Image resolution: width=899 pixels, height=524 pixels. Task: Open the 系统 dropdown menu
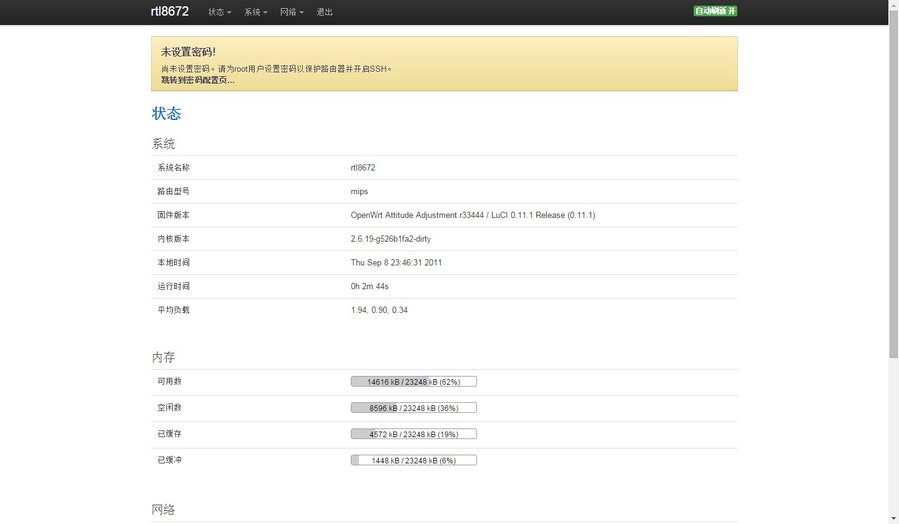point(256,12)
